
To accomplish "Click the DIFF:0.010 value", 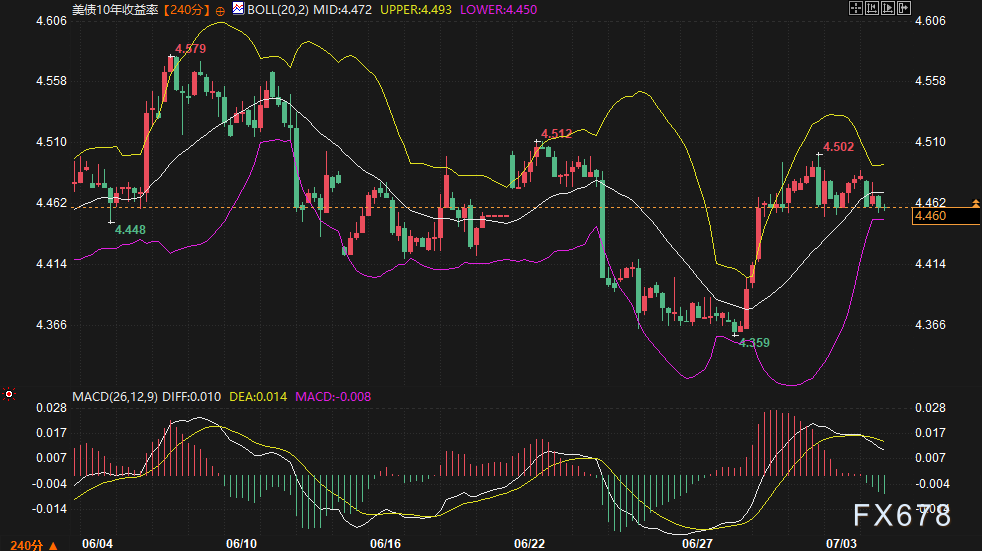I will coord(192,397).
